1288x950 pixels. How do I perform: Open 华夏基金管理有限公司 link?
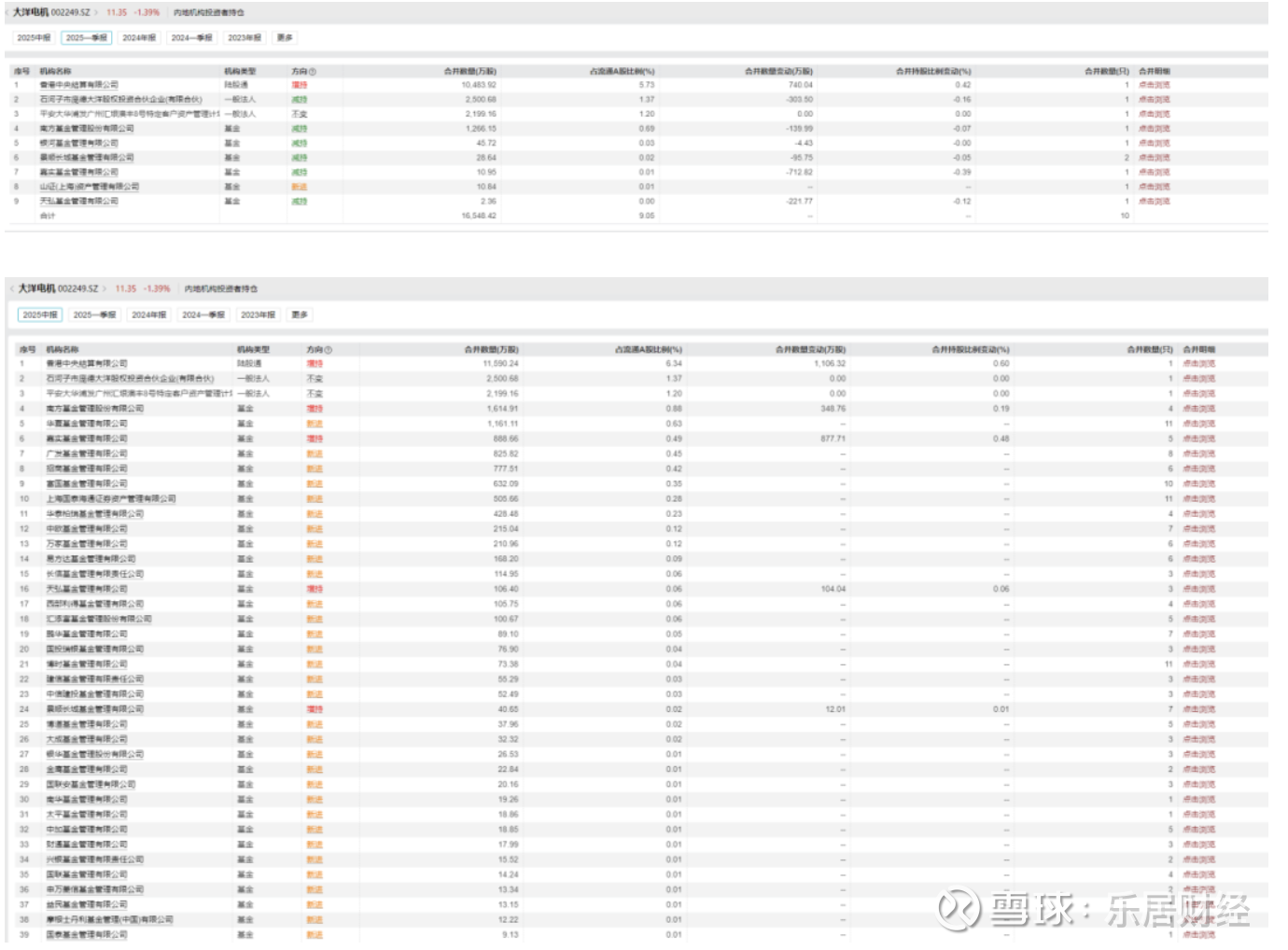click(x=87, y=424)
